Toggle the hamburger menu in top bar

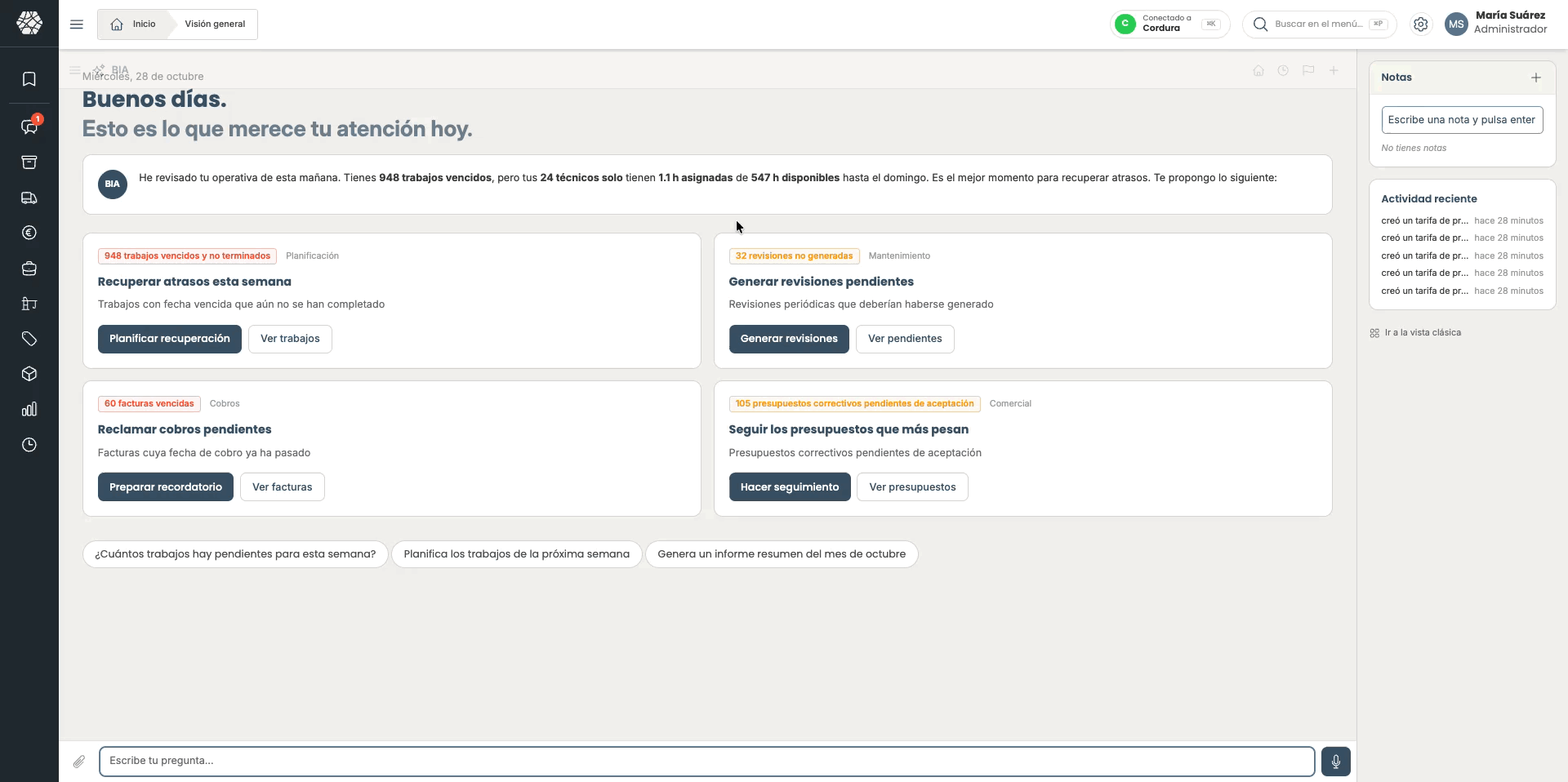point(77,24)
